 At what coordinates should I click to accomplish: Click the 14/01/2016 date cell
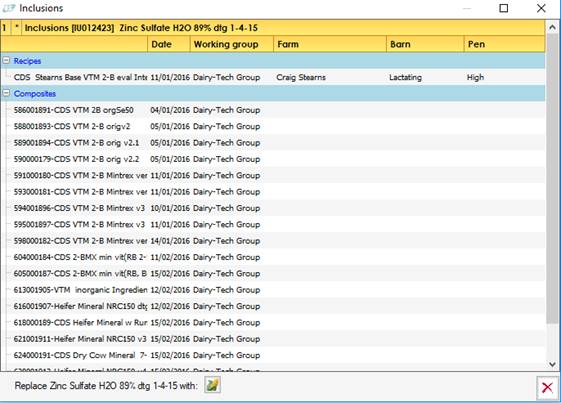(x=170, y=241)
